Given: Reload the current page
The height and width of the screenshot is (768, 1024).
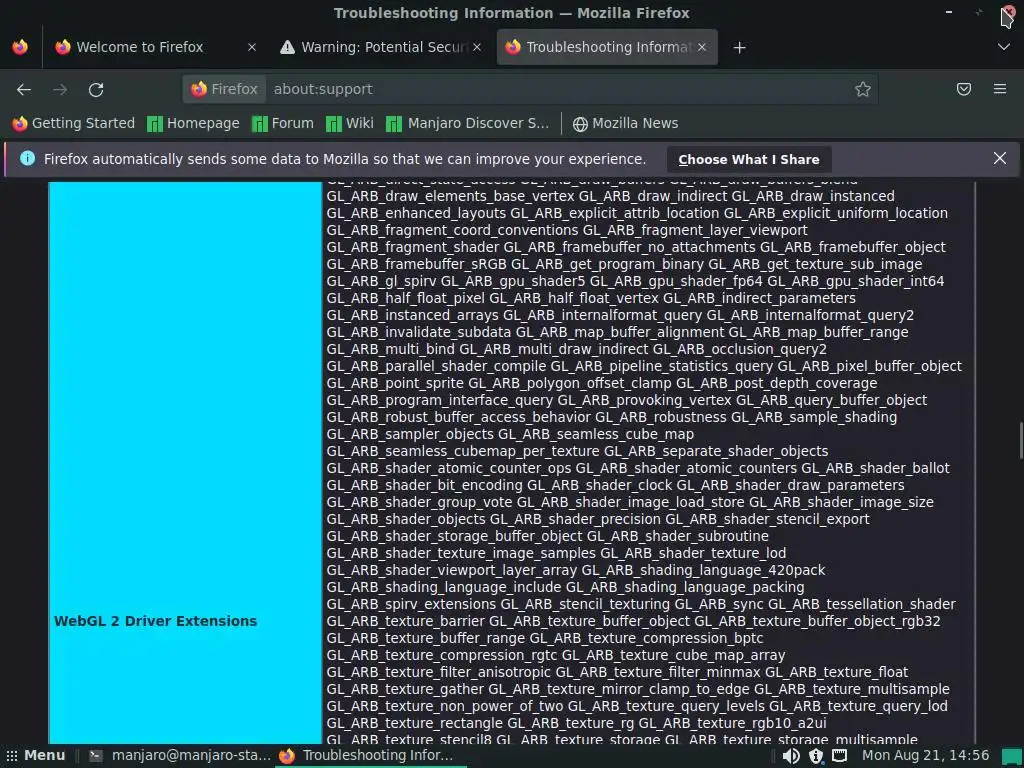Looking at the screenshot, I should click(96, 89).
